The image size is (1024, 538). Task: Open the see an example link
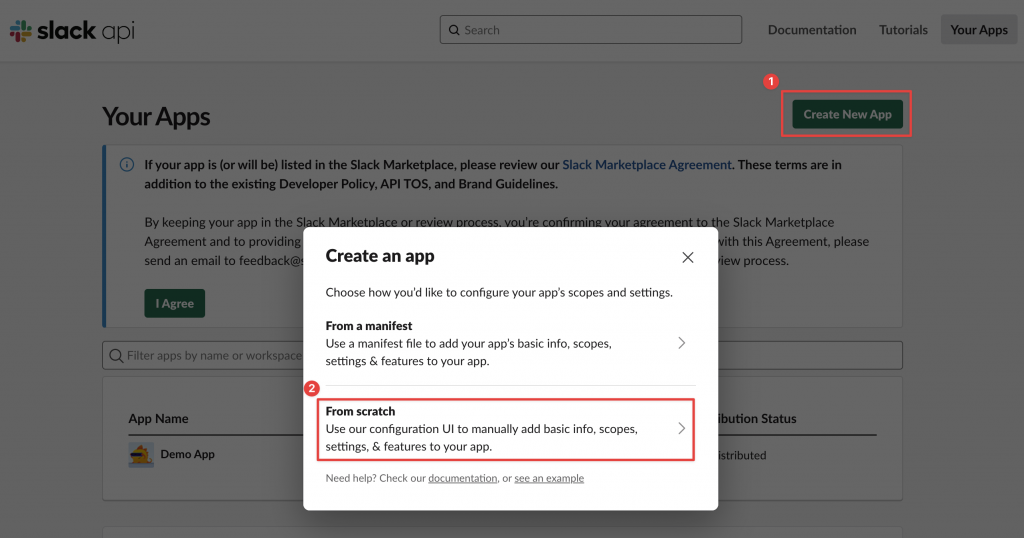[x=549, y=479]
